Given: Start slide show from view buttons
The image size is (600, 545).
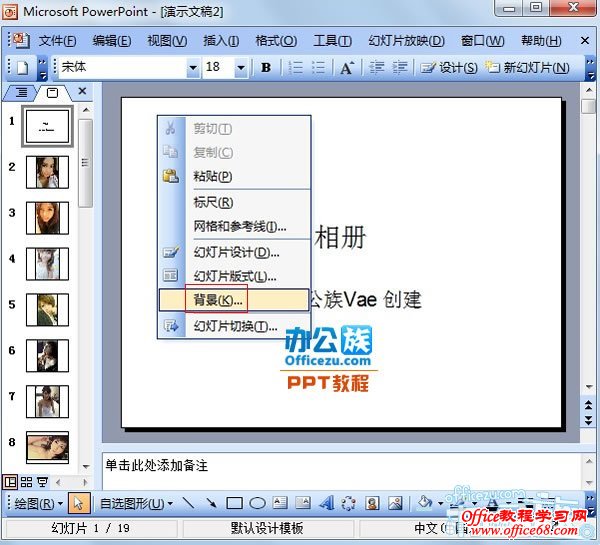Looking at the screenshot, I should (42, 482).
